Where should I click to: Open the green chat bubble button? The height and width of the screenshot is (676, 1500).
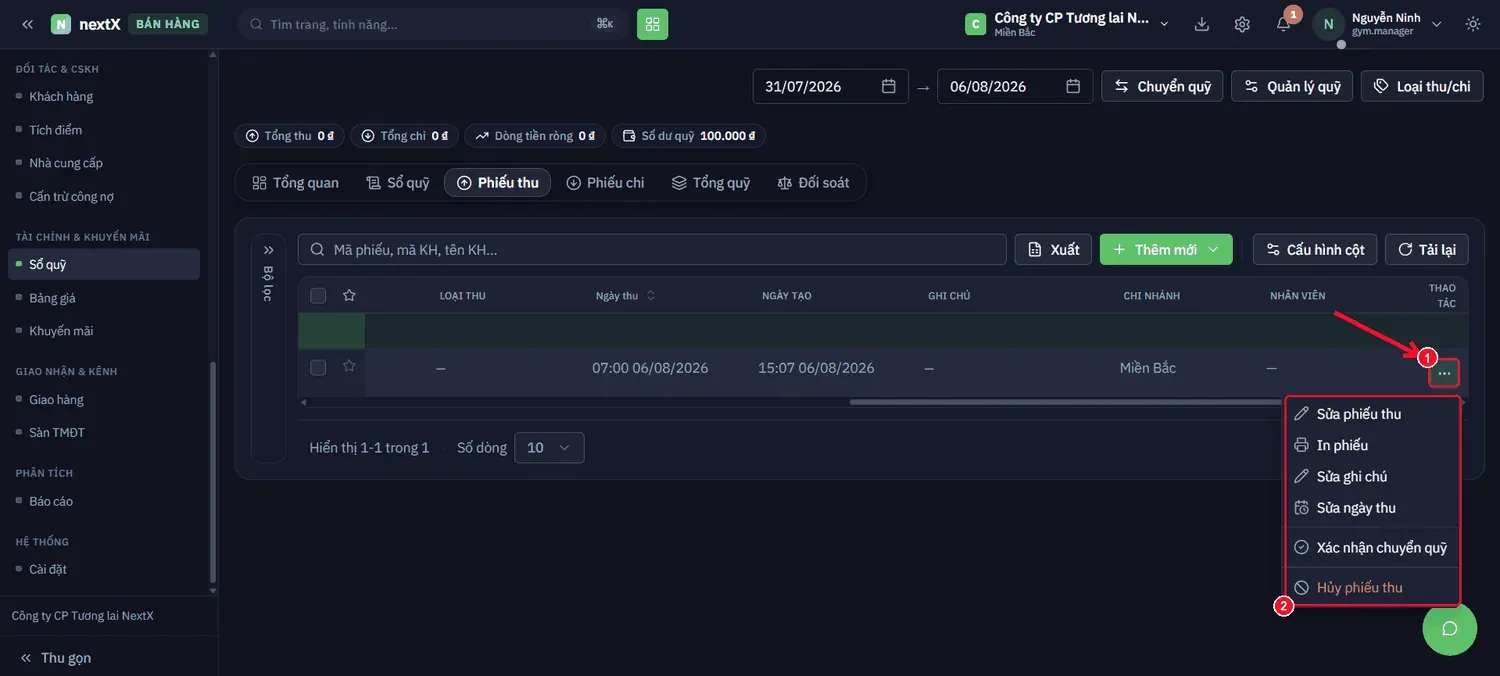1450,628
